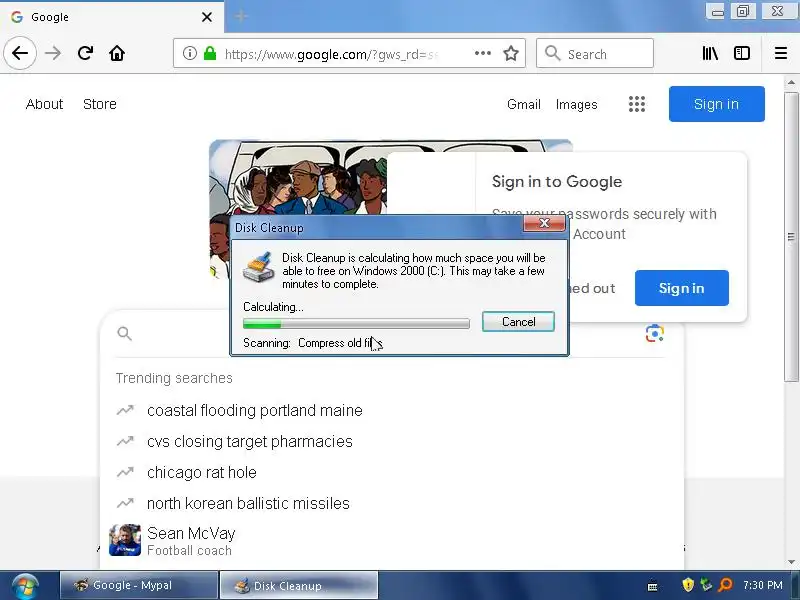Show site information icon in address bar
This screenshot has height=600, width=800.
pos(190,53)
